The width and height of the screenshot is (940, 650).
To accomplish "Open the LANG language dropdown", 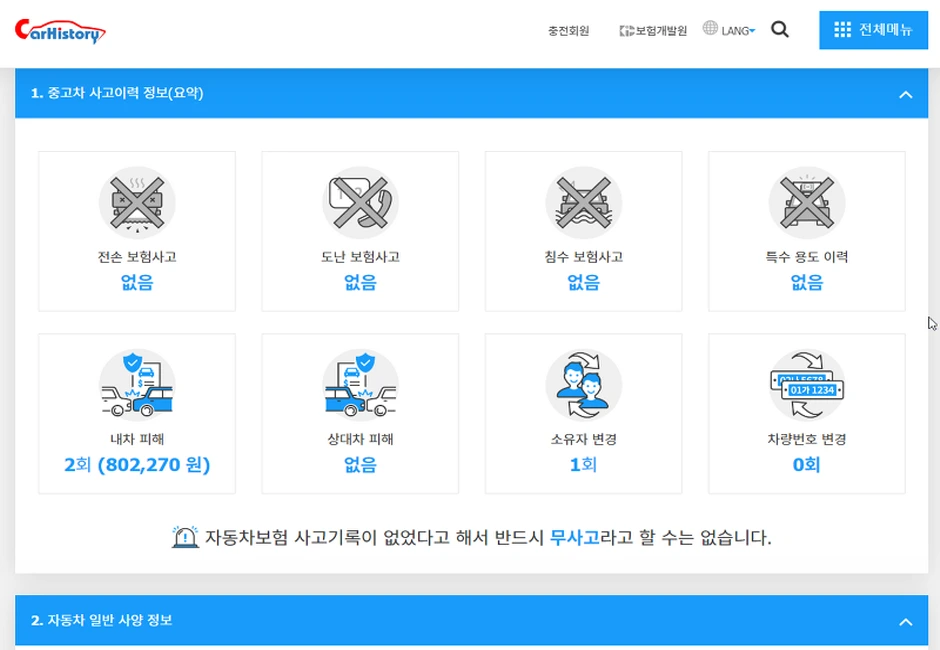I will [x=731, y=29].
